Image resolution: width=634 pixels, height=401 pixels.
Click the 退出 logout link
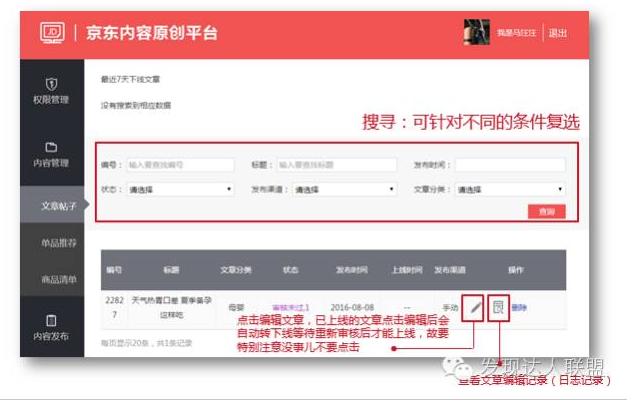pyautogui.click(x=558, y=33)
